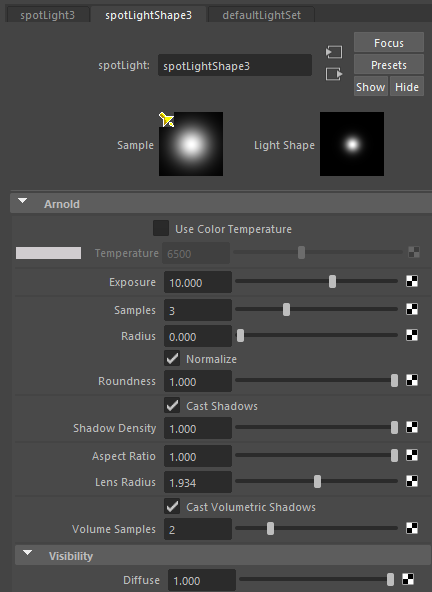
Task: Click the Lens Radius map checker icon
Action: [x=412, y=481]
